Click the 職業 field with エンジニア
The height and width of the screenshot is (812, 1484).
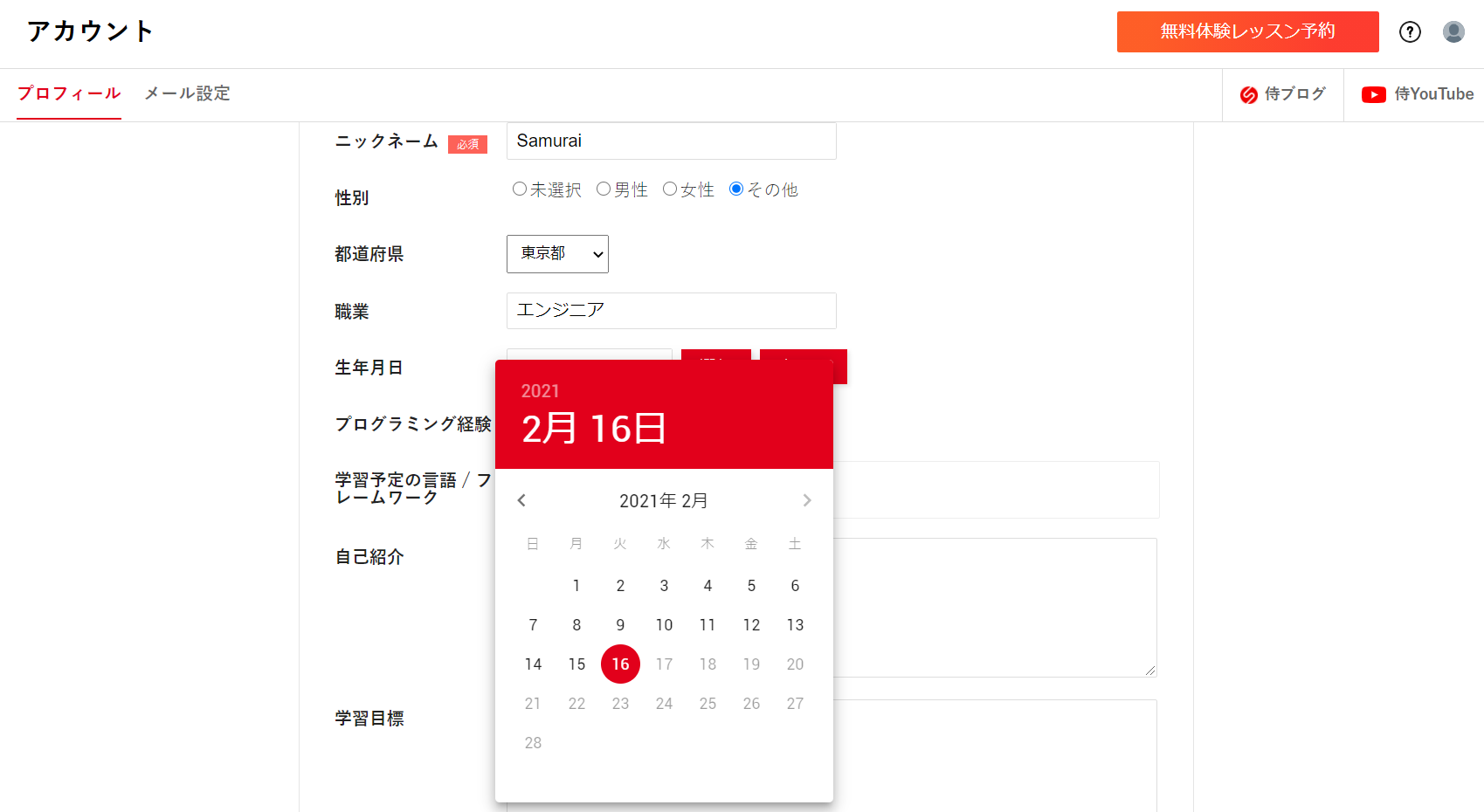671,311
